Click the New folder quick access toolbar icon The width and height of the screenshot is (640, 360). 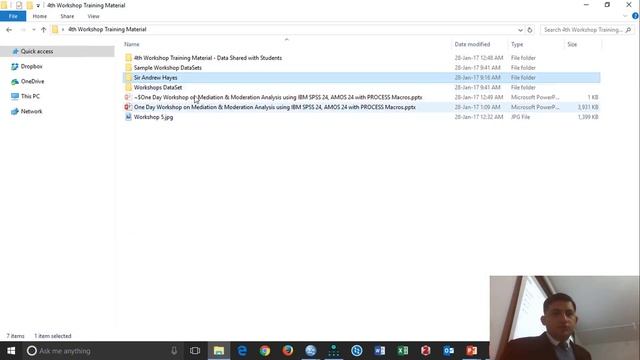coord(29,5)
